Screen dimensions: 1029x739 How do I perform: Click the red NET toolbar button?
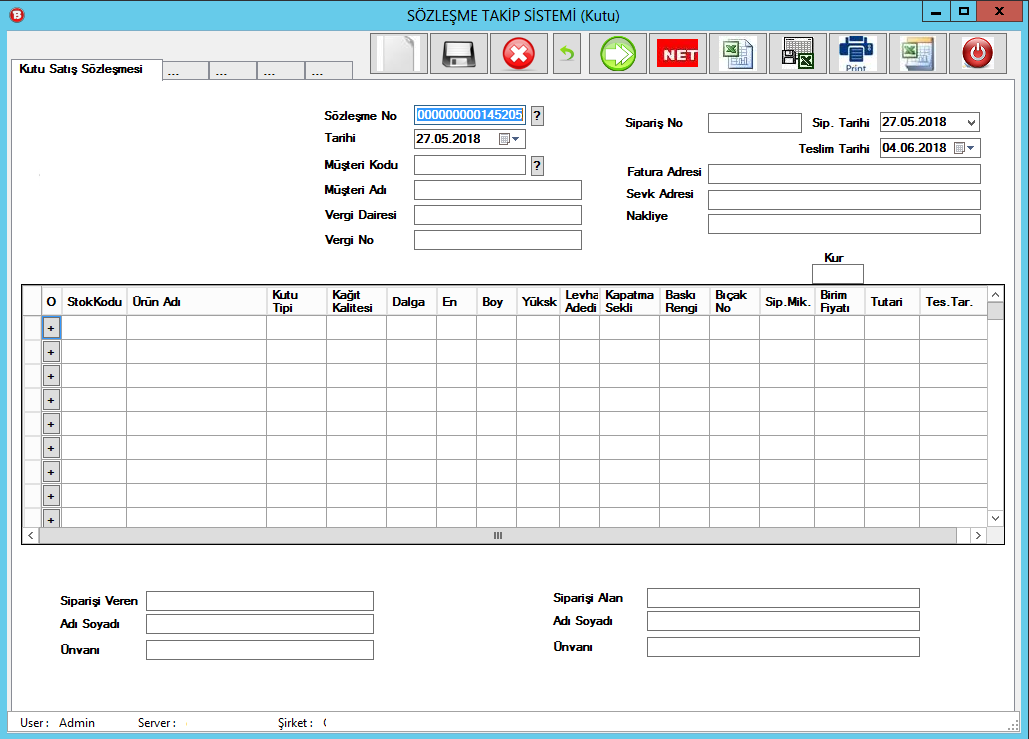coord(677,54)
